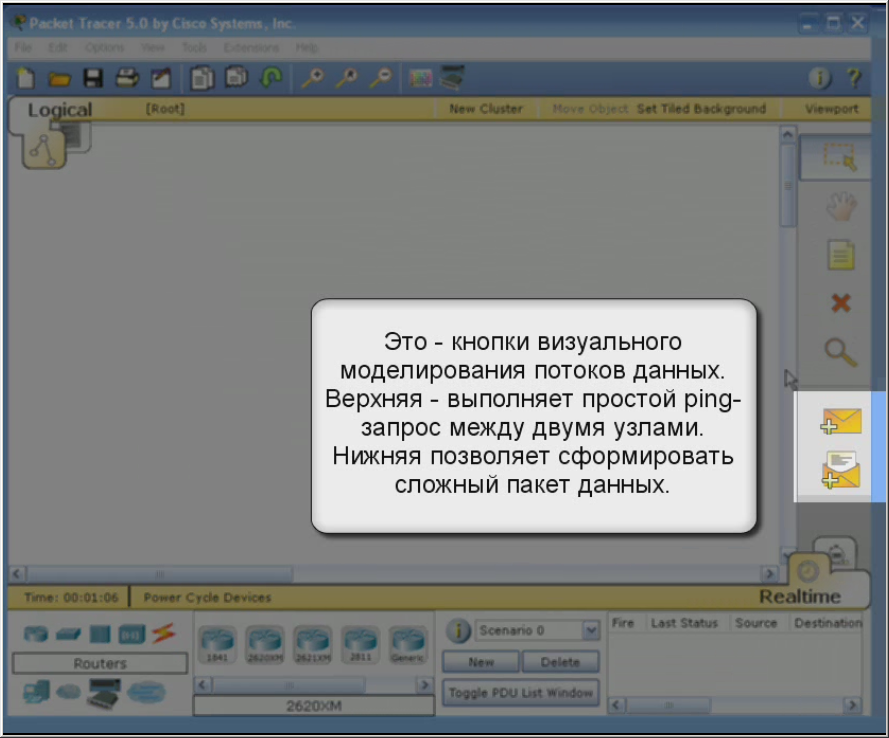Open the Activity Wizard icon
The height and width of the screenshot is (738, 889).
point(161,78)
